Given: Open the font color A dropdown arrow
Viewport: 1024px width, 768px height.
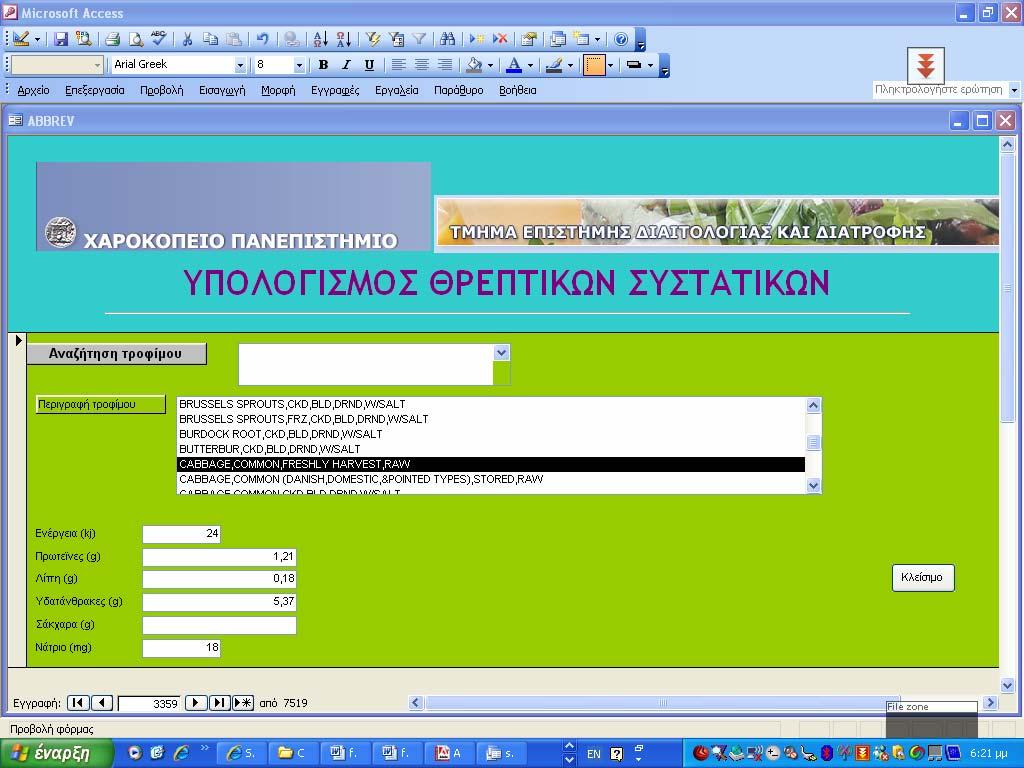Looking at the screenshot, I should tap(530, 65).
